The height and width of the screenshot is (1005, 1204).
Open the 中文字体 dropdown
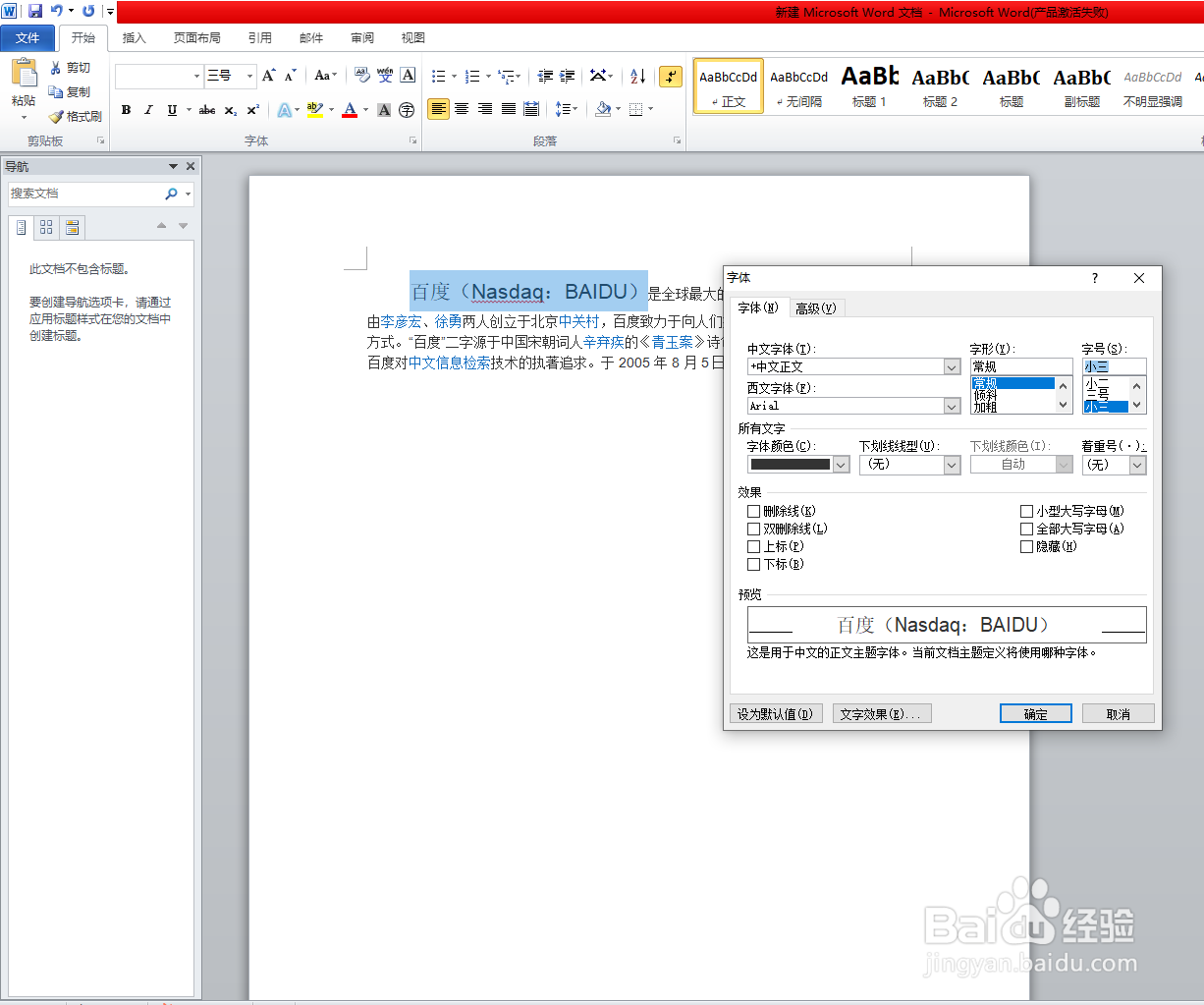pyautogui.click(x=952, y=366)
